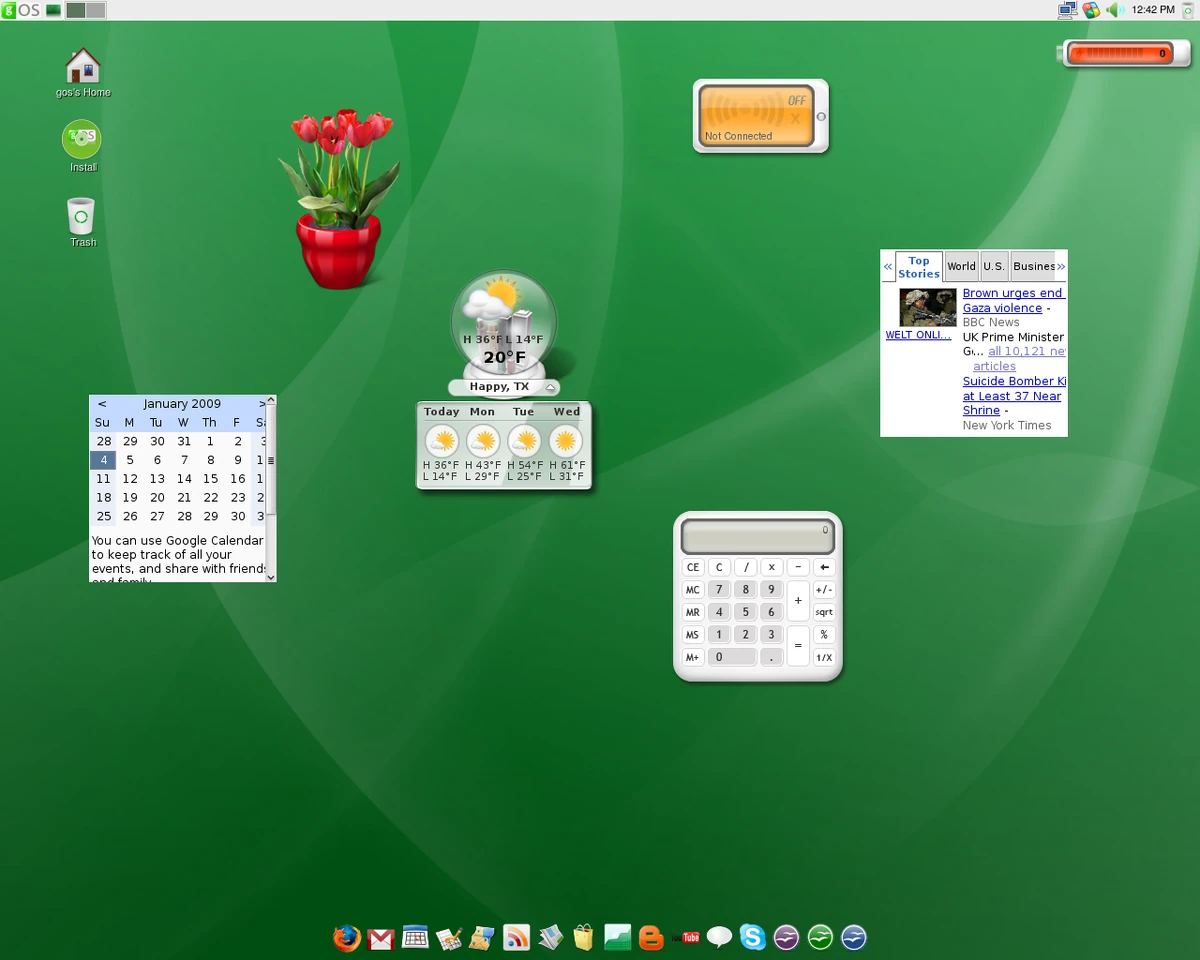The height and width of the screenshot is (960, 1200).
Task: Toggle sign with calculator +/- key
Action: coord(824,590)
